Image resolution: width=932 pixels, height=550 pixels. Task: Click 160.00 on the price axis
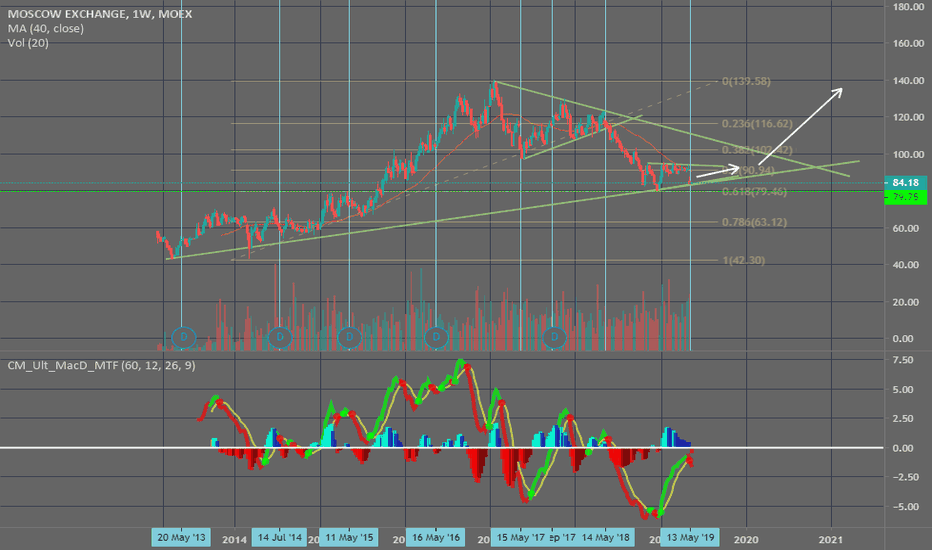click(908, 43)
